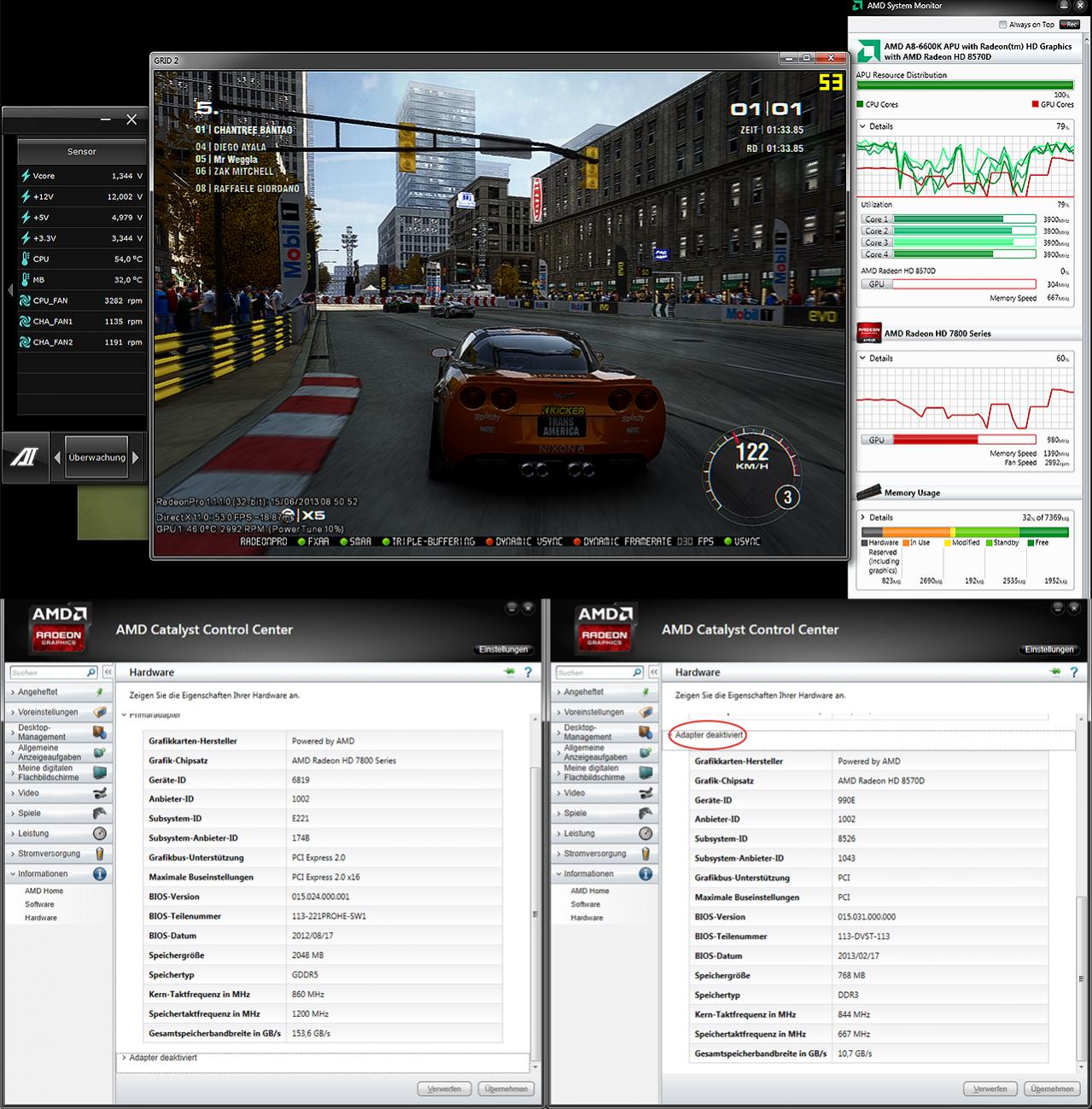
Task: Select Hardware under Informationen, HD 8570D window
Action: tap(587, 918)
